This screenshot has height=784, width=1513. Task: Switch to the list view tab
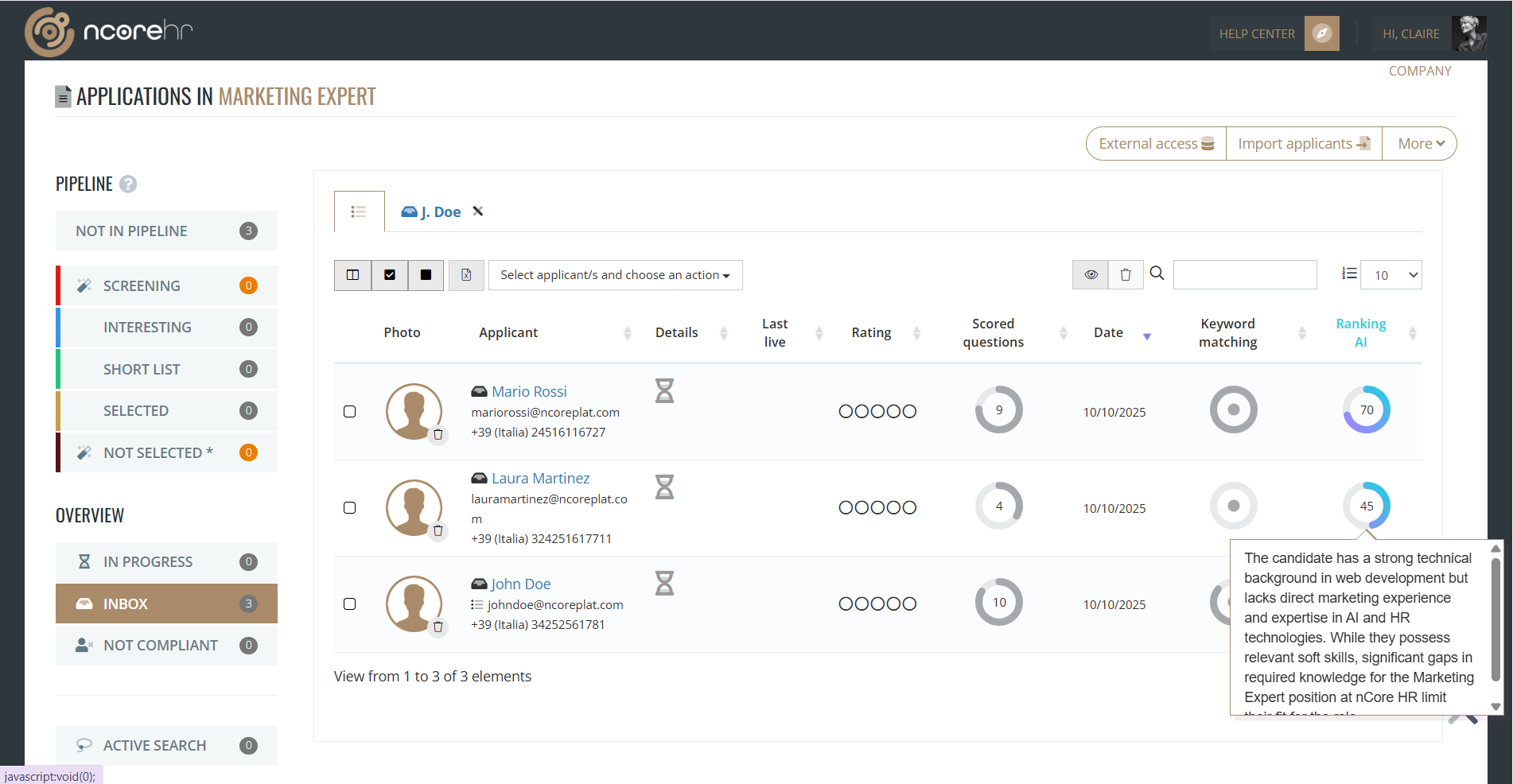359,212
